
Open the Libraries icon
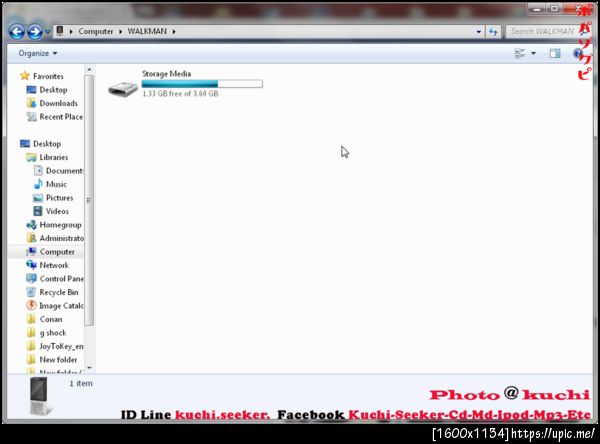[31, 157]
